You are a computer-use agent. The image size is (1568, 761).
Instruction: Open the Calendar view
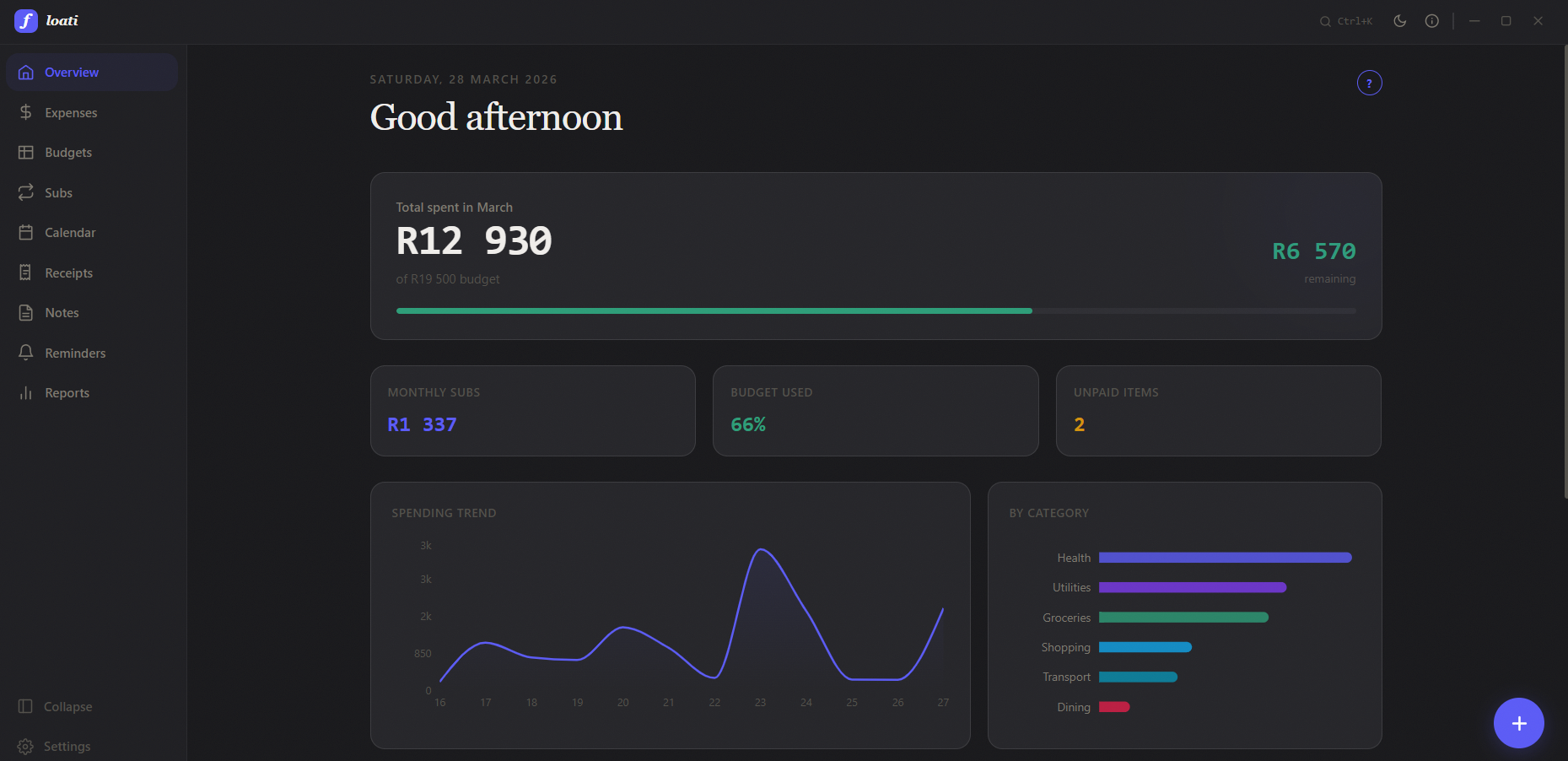click(x=92, y=233)
